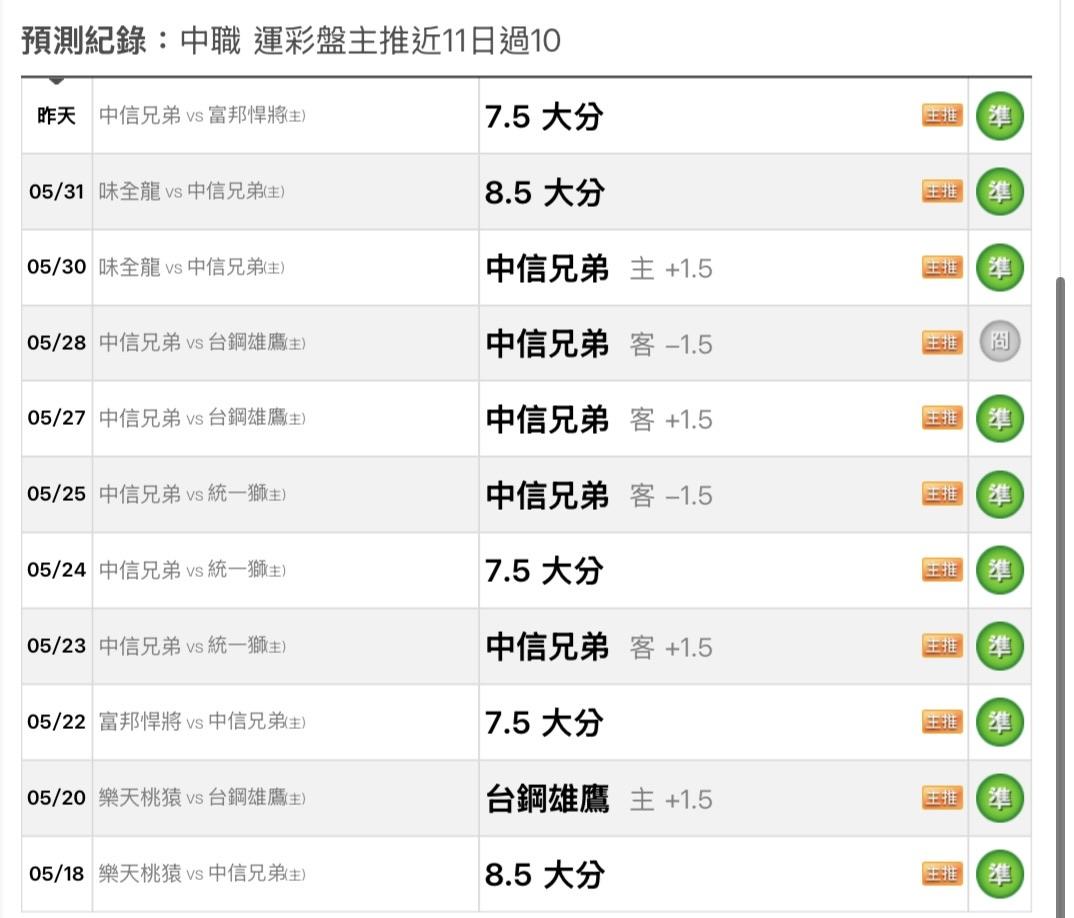Open the 中信兄弟 vs 富邦悍將 matchup from yesterday
1074x918 pixels.
pos(202,115)
